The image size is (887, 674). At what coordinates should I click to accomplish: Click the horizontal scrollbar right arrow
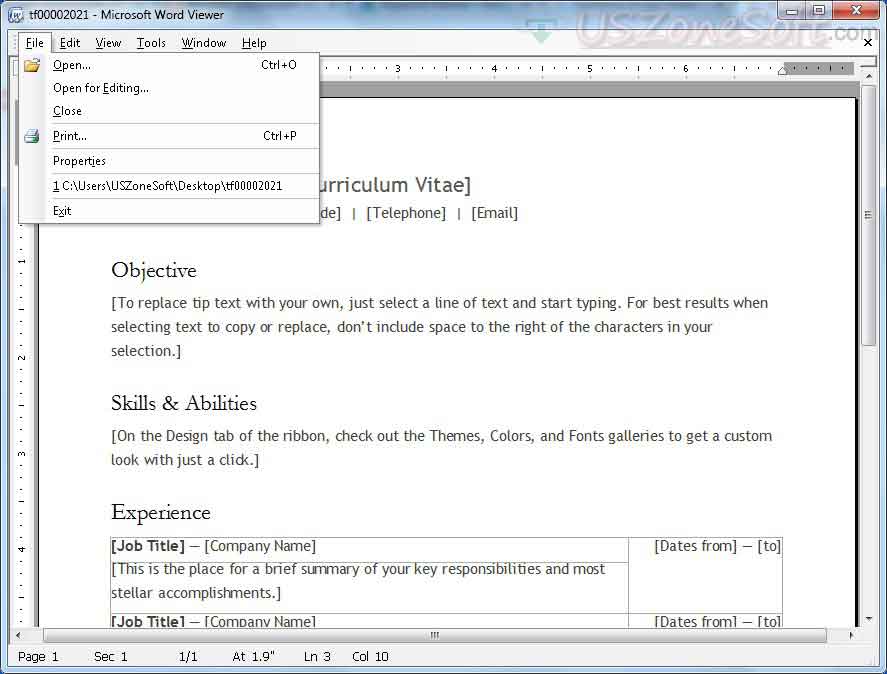[x=851, y=636]
